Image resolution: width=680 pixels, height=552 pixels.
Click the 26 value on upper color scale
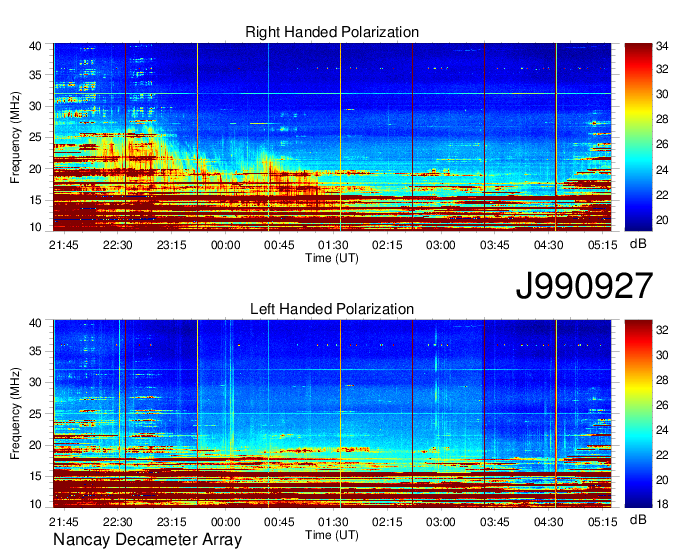click(662, 144)
